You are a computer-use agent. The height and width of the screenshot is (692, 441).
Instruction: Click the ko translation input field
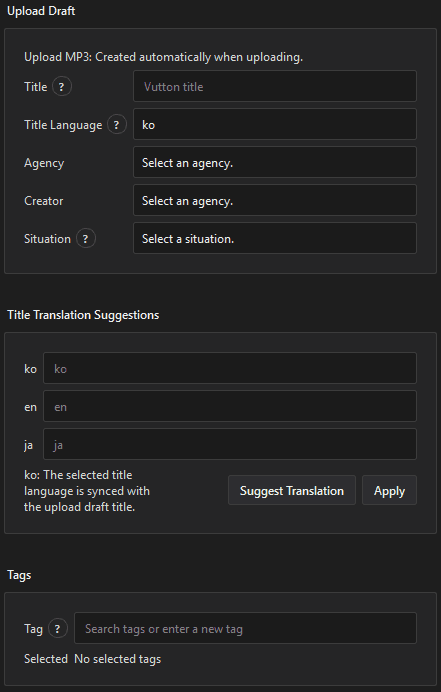point(230,368)
